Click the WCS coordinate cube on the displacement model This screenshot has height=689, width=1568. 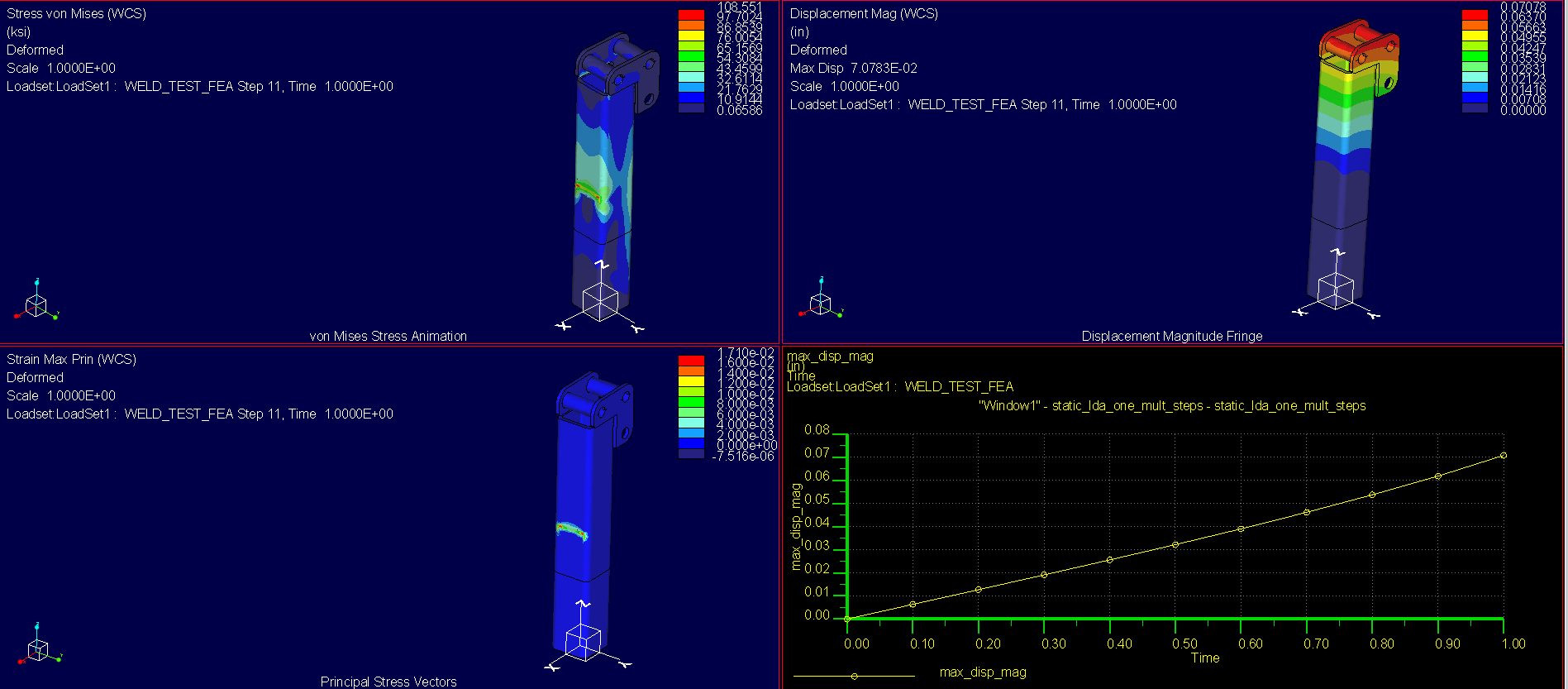tap(1336, 291)
